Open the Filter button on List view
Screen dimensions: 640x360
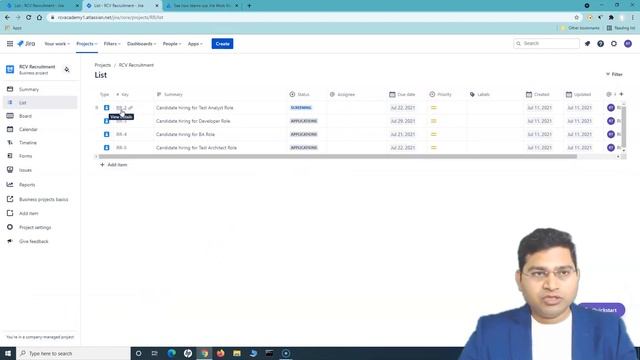[614, 74]
